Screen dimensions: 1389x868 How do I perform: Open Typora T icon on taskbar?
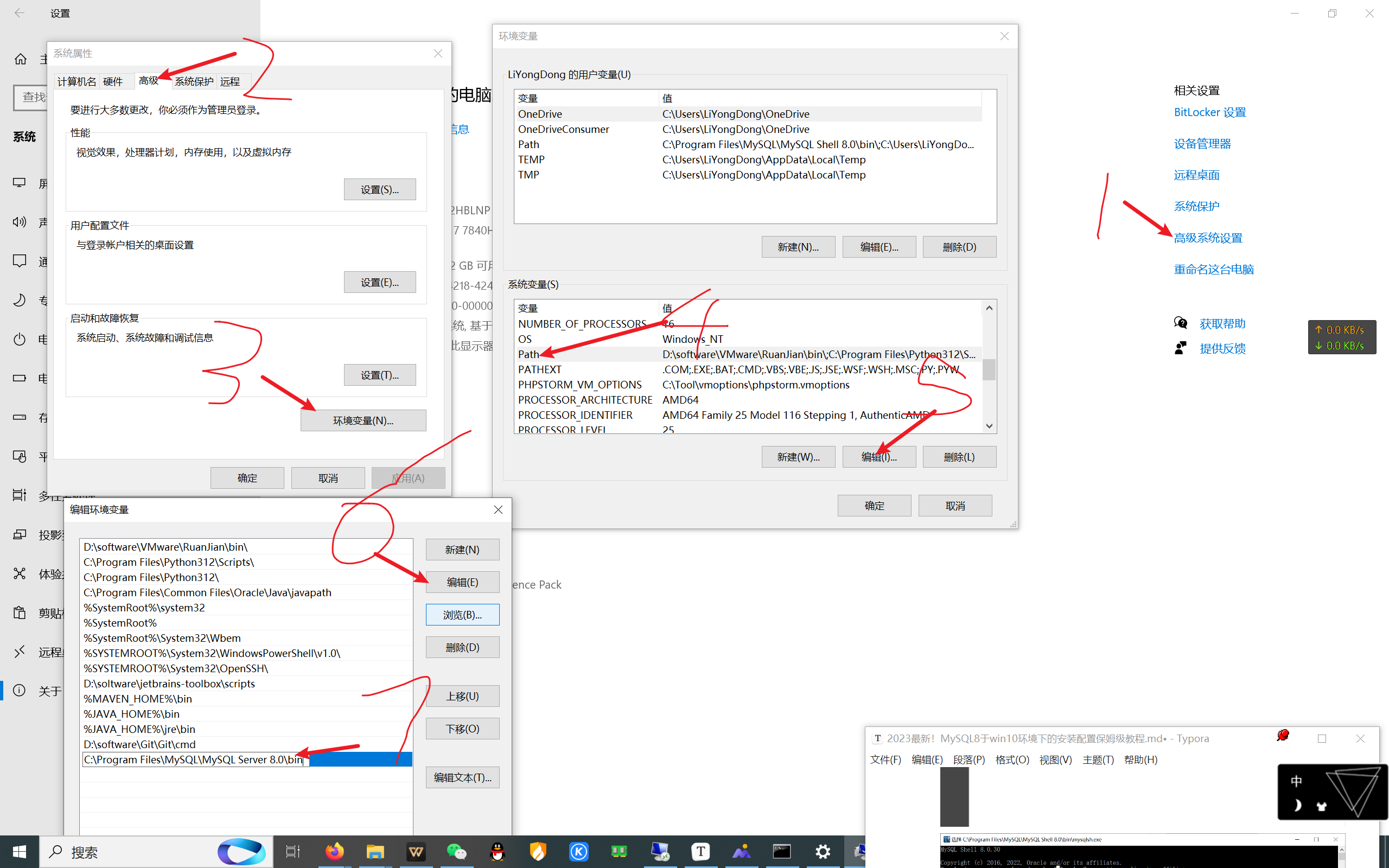coord(700,852)
